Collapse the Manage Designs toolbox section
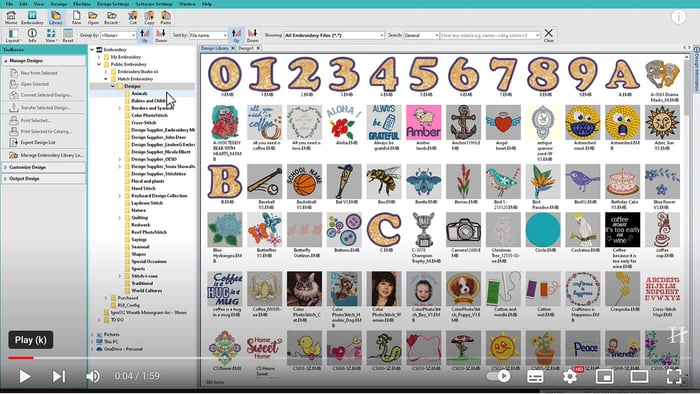The width and height of the screenshot is (700, 394). 43,60
